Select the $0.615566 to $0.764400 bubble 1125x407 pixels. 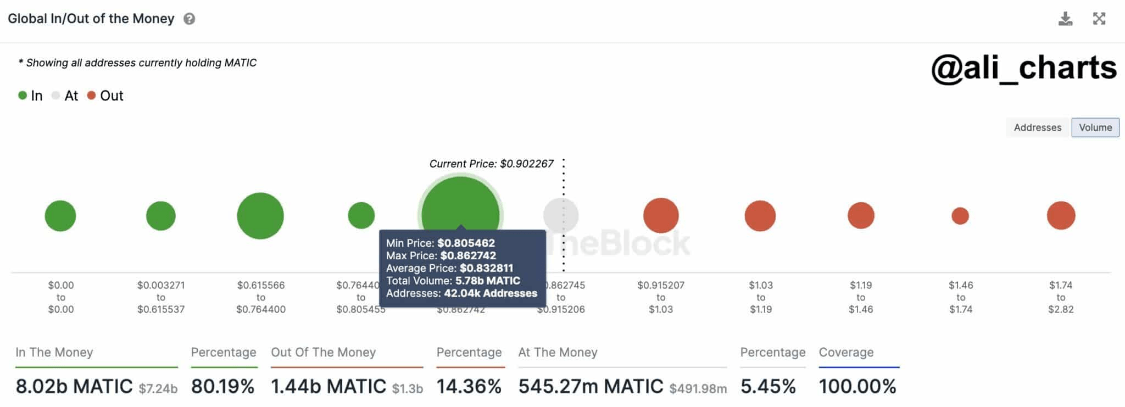[260, 215]
